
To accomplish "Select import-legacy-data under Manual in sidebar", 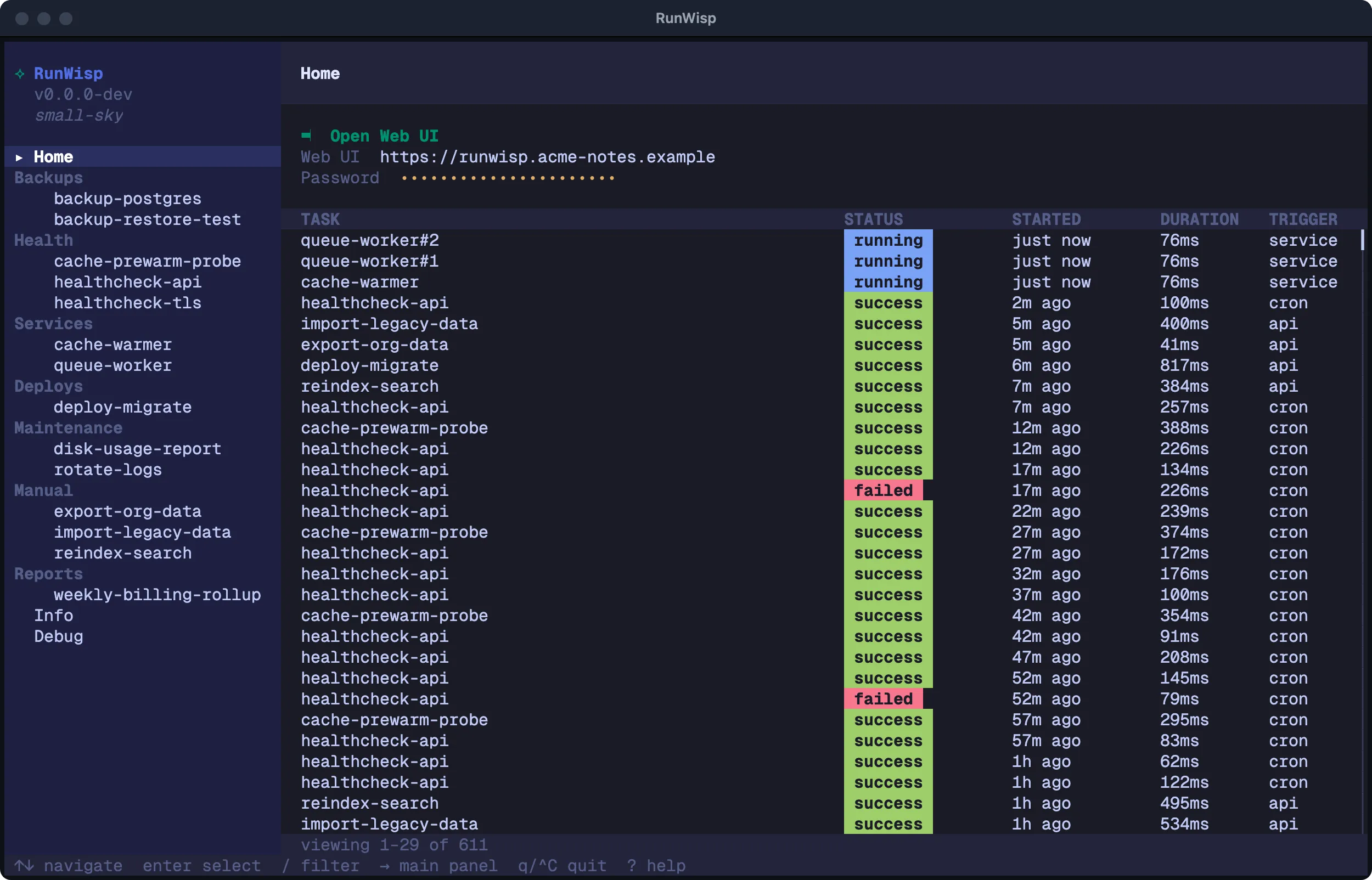I will (142, 533).
